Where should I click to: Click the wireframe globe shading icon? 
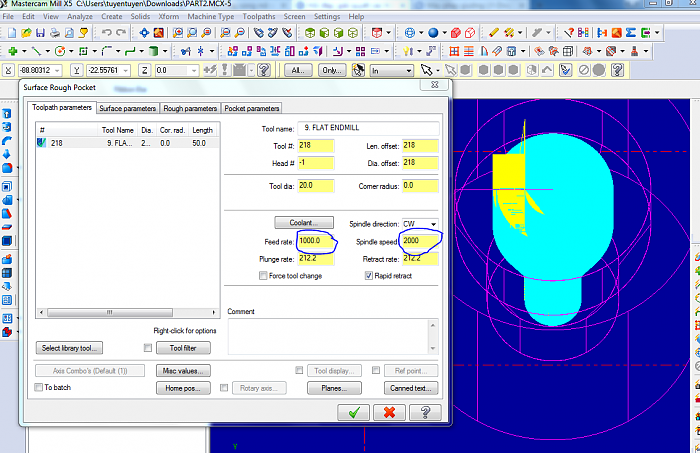(x=409, y=33)
